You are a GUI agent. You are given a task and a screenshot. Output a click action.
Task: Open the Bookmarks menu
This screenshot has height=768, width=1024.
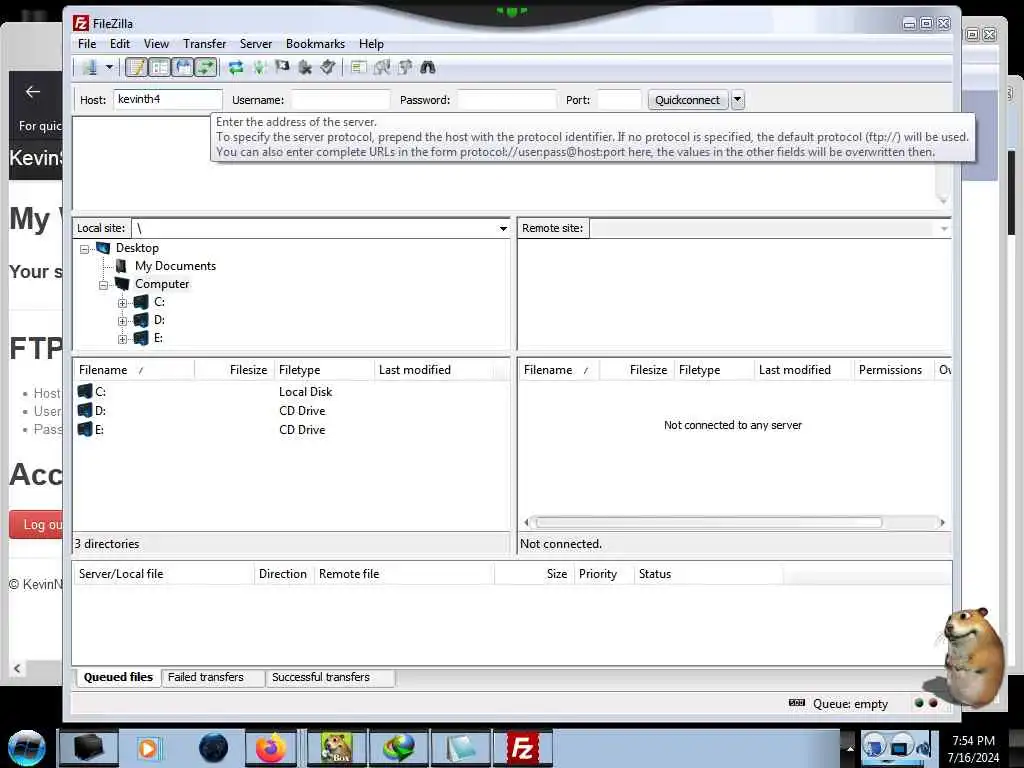pos(315,44)
